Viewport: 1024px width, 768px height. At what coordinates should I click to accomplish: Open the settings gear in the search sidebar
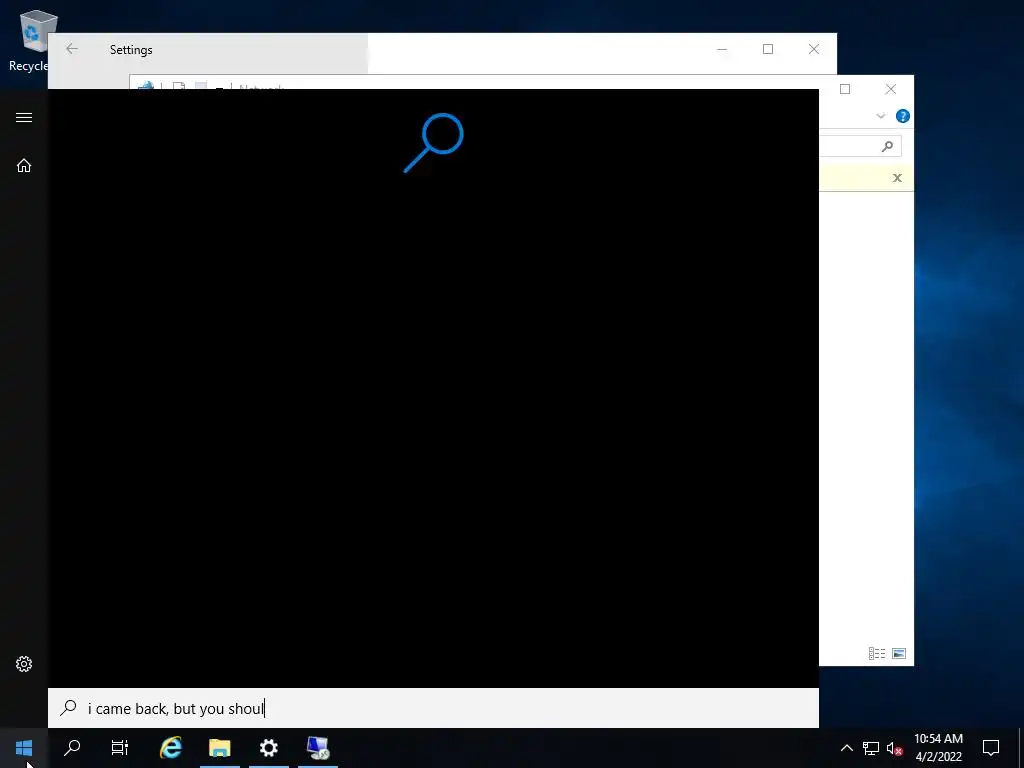click(24, 664)
